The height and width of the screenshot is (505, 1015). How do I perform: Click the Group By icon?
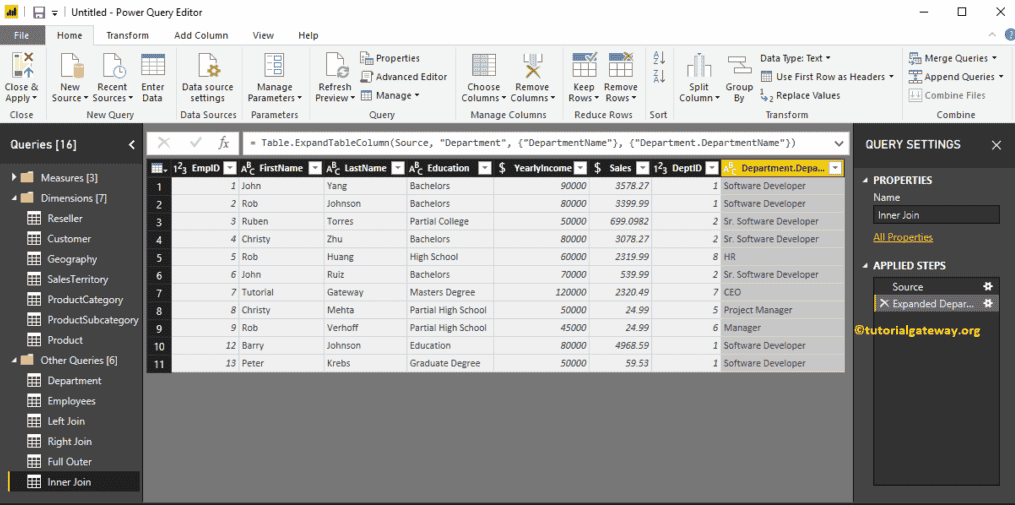point(739,65)
